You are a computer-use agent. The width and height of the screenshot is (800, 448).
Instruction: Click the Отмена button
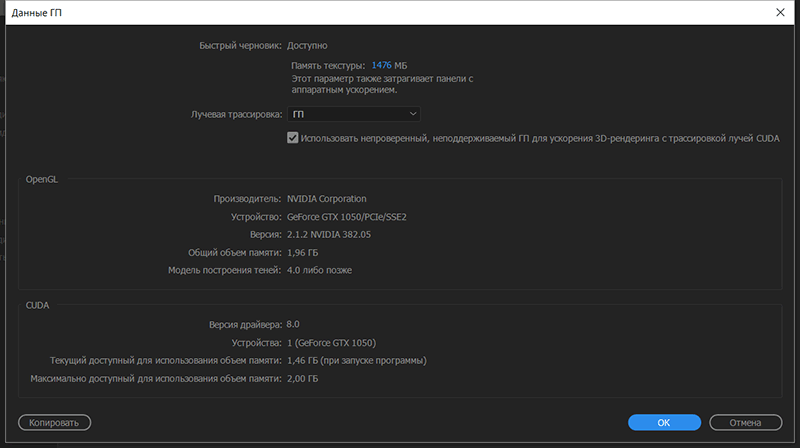(745, 422)
